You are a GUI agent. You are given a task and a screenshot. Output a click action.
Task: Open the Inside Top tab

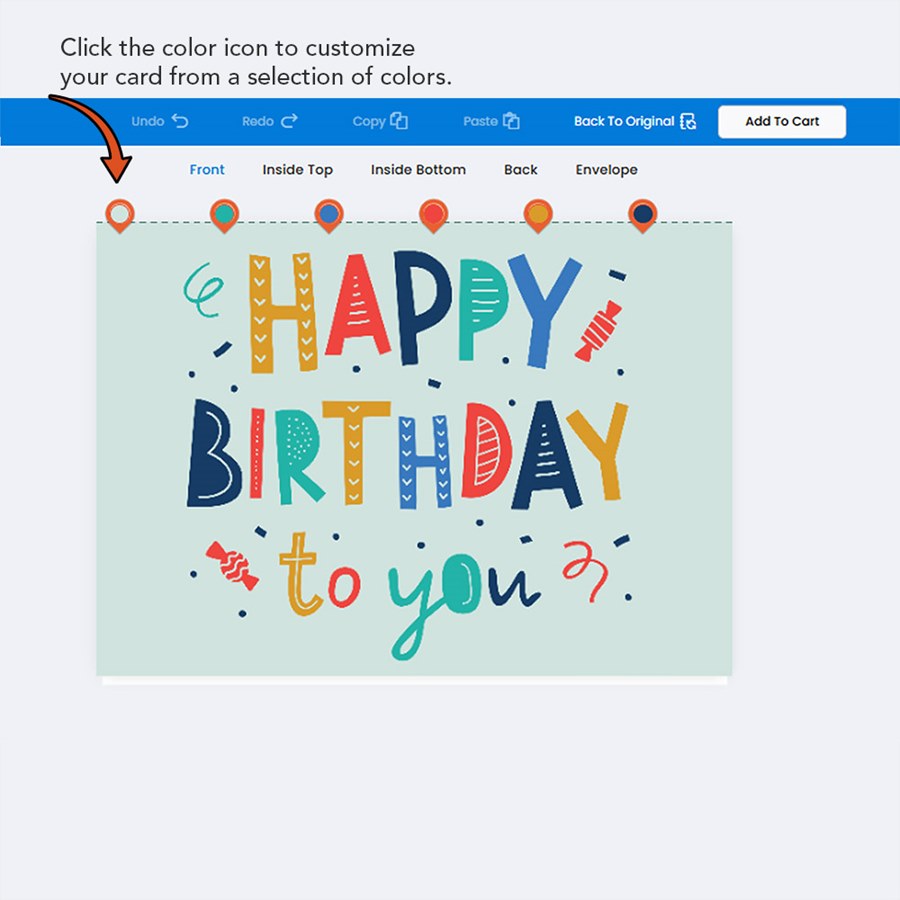click(297, 170)
